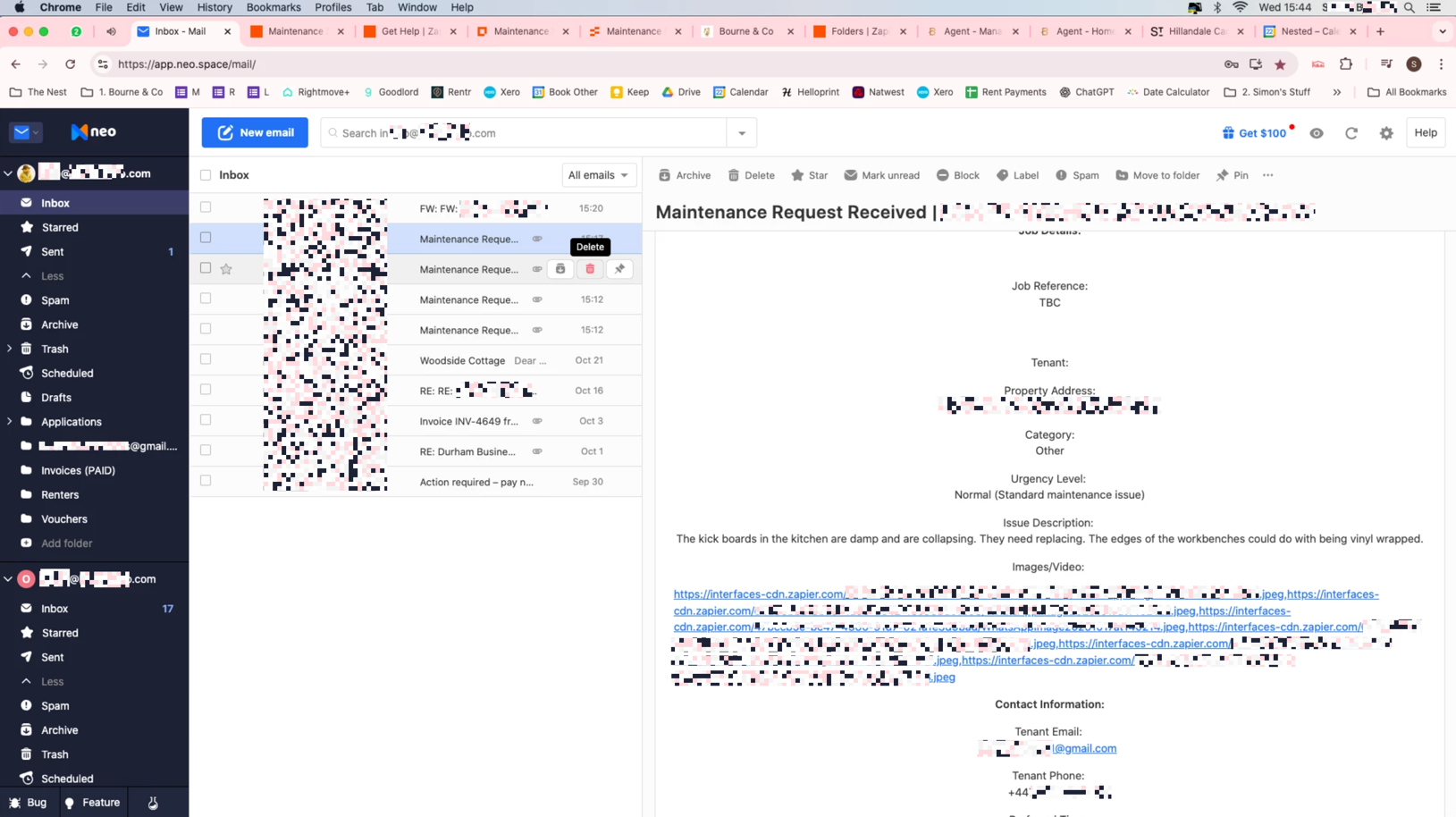The width and height of the screenshot is (1456, 817).
Task: Expand the search options dropdown arrow
Action: tap(742, 133)
